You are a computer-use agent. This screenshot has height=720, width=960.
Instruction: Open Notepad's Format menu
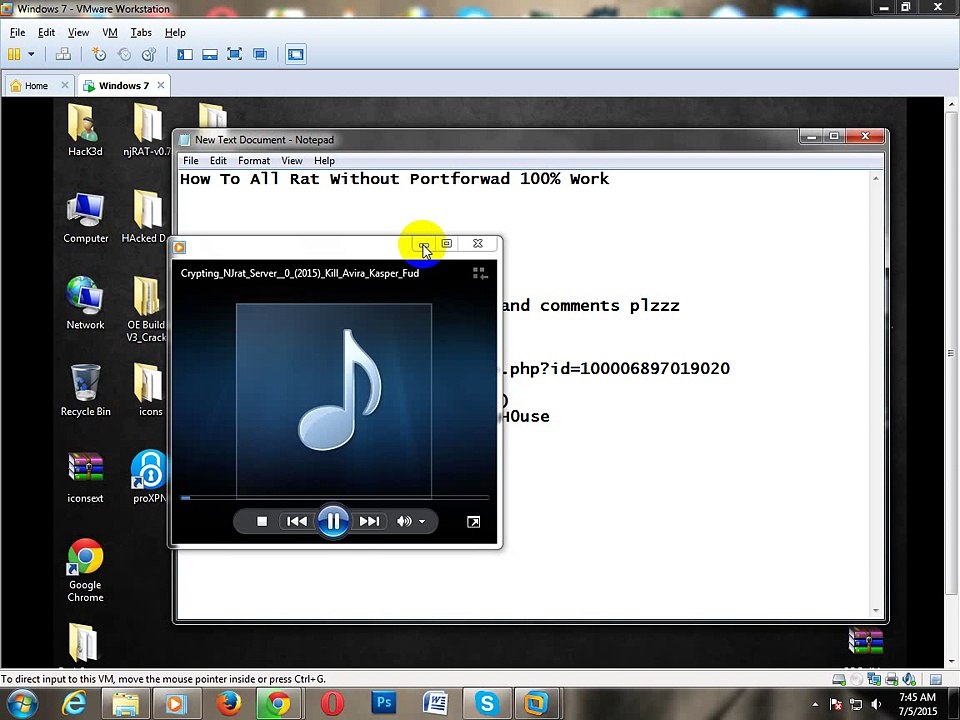pyautogui.click(x=254, y=160)
